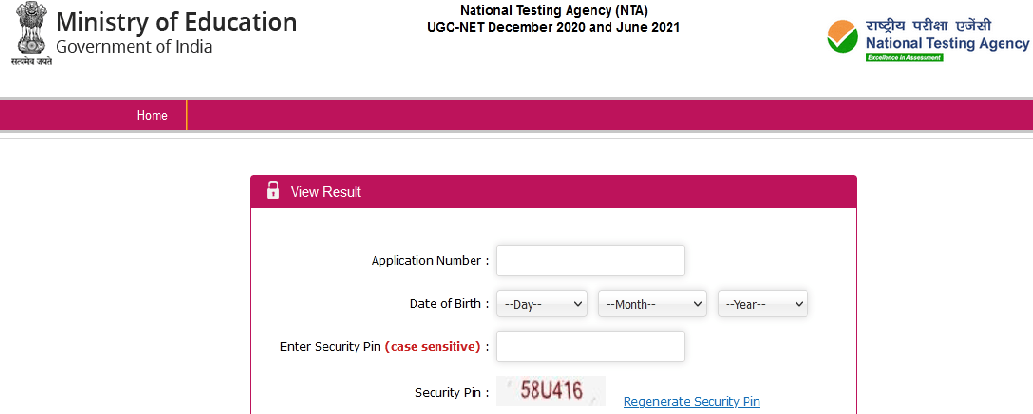
Task: Open the Month dropdown selector
Action: [x=652, y=304]
